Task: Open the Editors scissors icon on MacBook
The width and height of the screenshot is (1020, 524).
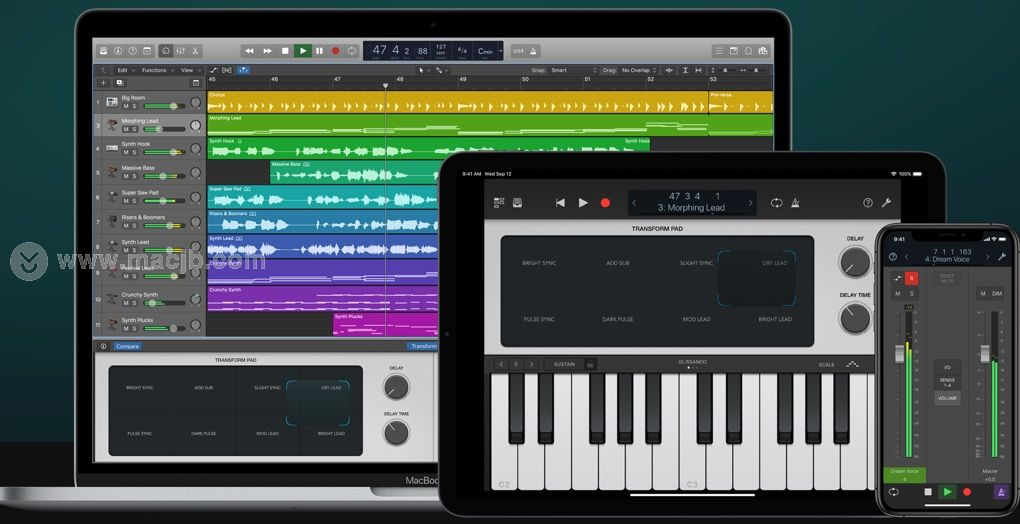Action: tap(195, 51)
